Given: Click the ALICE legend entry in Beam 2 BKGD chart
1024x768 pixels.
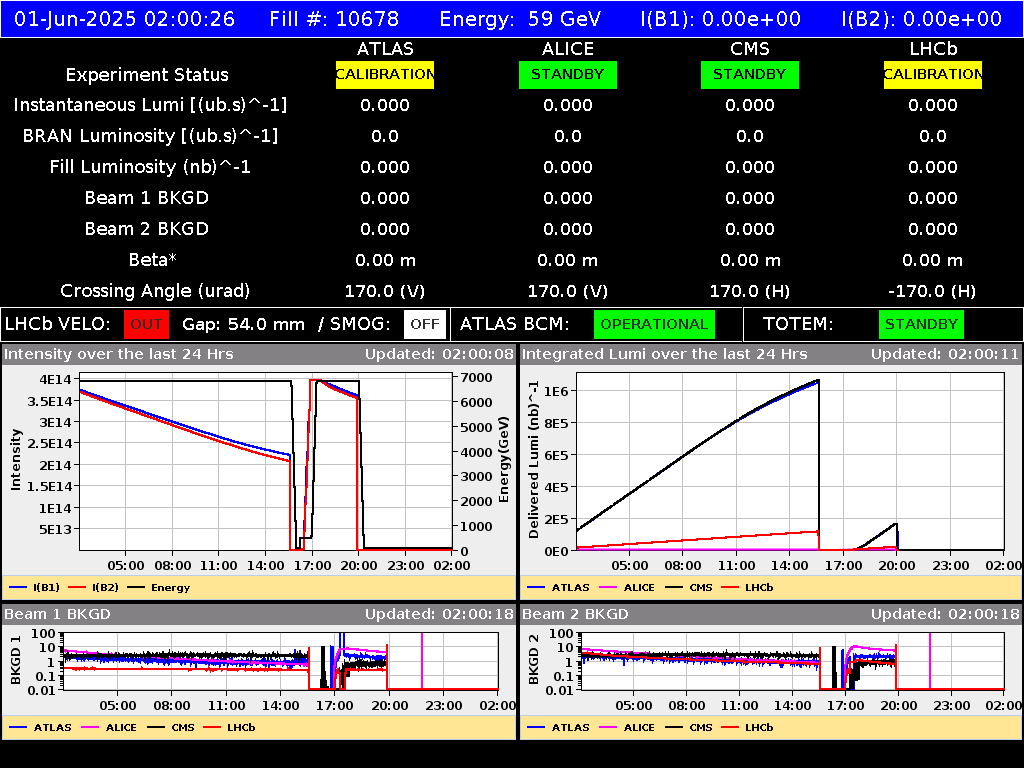Looking at the screenshot, I should (627, 727).
